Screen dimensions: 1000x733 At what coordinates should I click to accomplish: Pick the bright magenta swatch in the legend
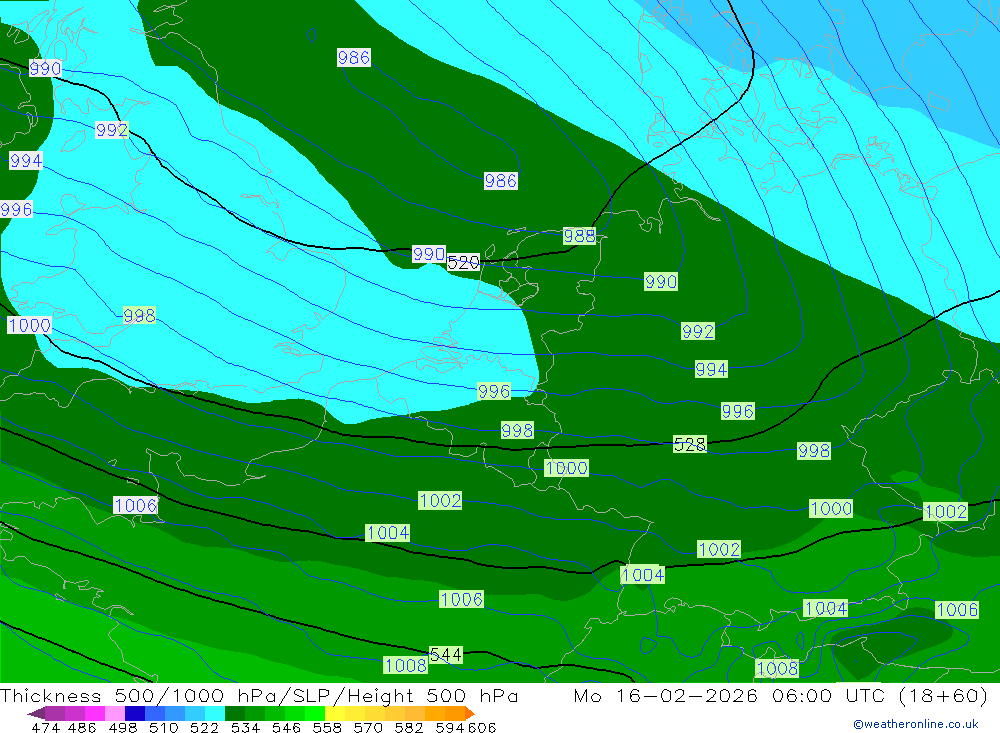95,713
